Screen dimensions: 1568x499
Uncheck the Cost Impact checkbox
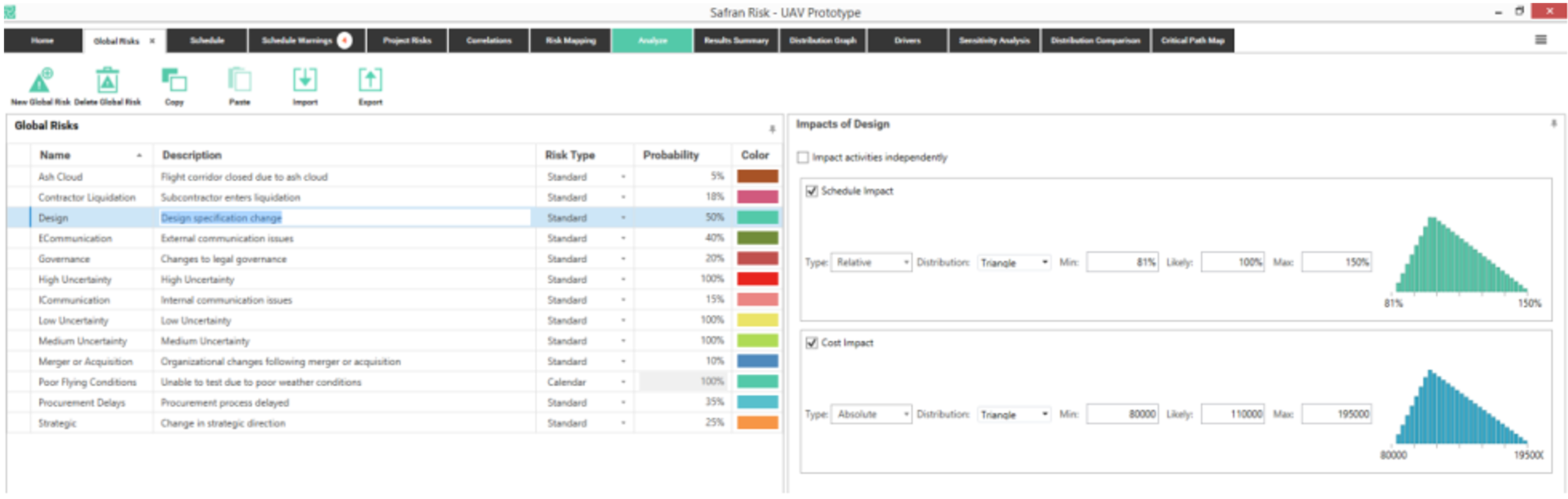point(812,343)
